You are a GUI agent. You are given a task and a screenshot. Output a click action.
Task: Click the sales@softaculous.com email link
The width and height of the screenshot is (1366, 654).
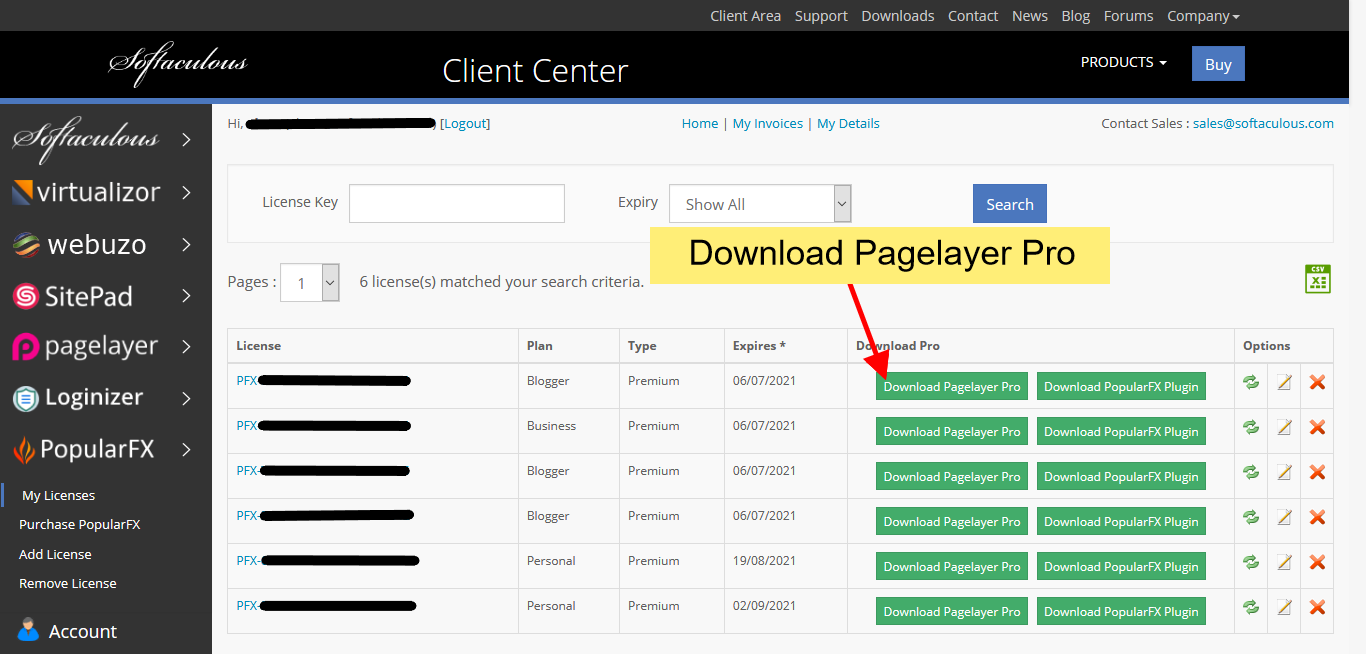(1263, 123)
